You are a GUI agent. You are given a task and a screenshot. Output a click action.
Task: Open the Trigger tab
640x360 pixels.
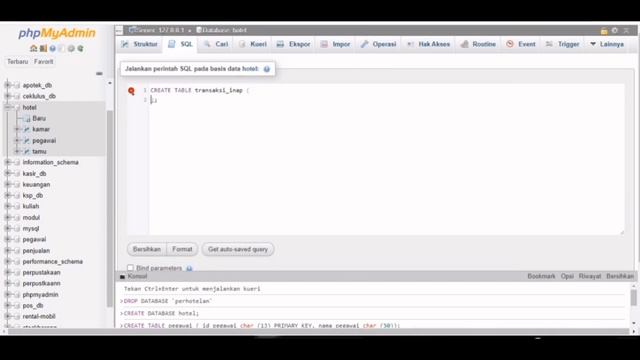point(563,44)
